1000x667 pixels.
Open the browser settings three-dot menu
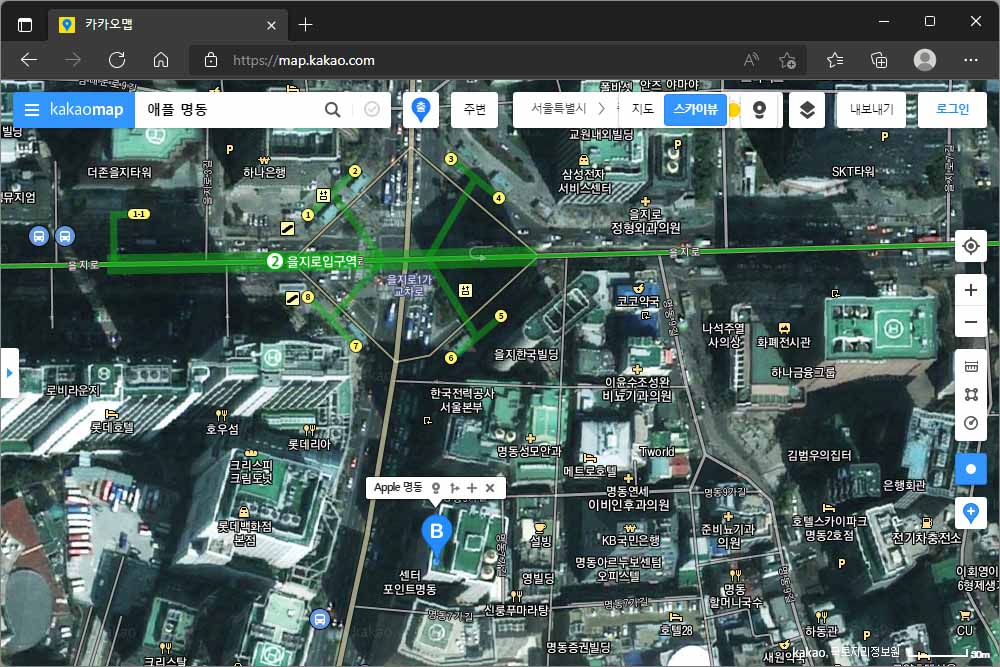pos(971,60)
